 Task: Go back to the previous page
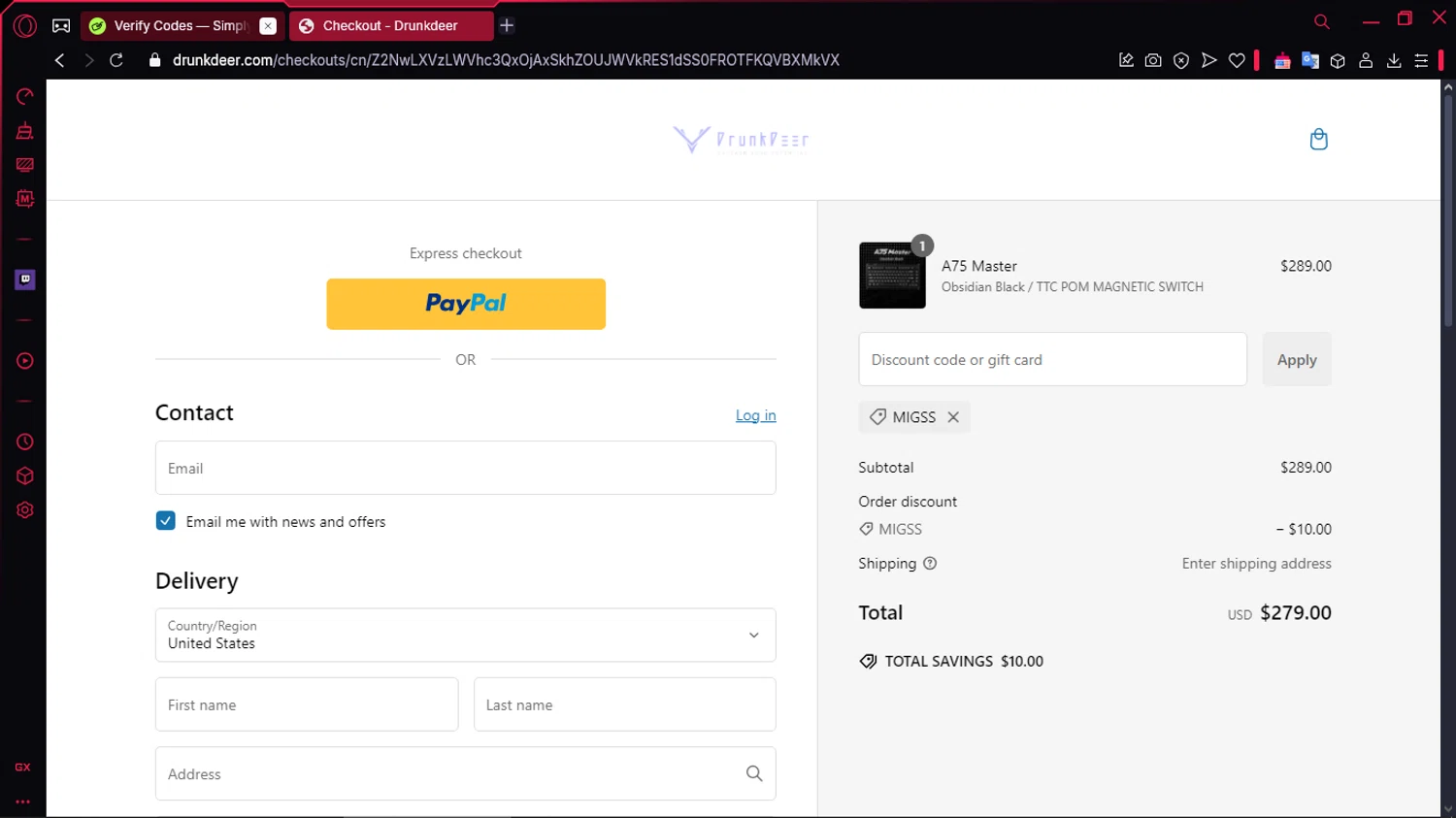click(60, 60)
